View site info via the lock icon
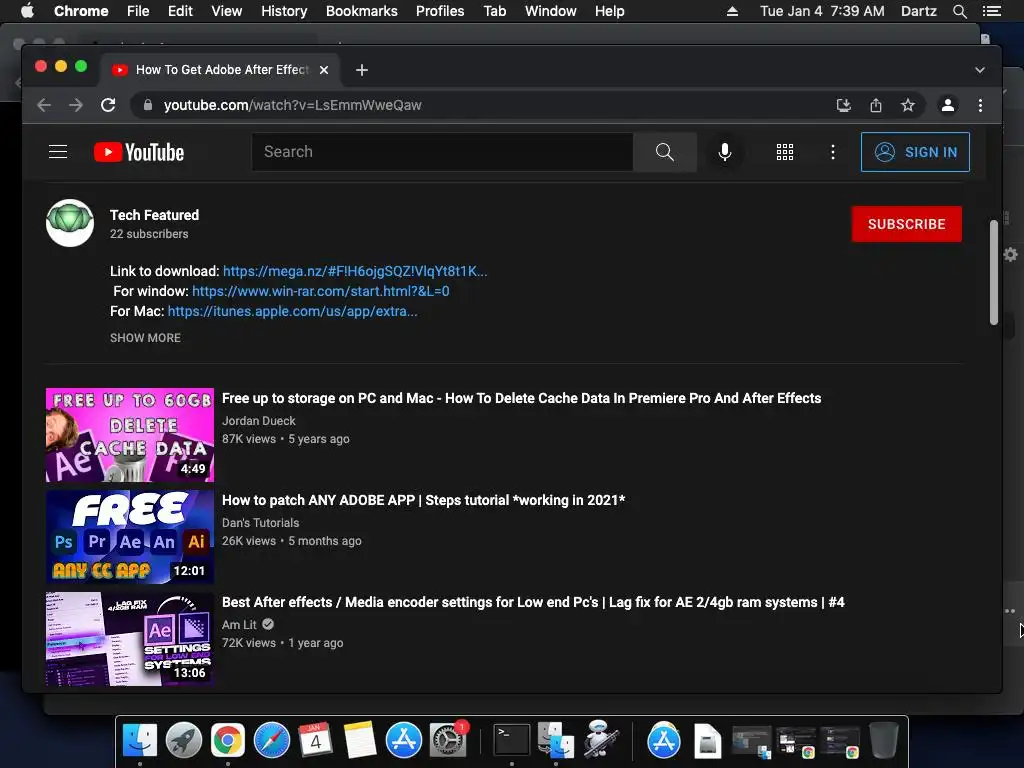1024x768 pixels. click(148, 104)
